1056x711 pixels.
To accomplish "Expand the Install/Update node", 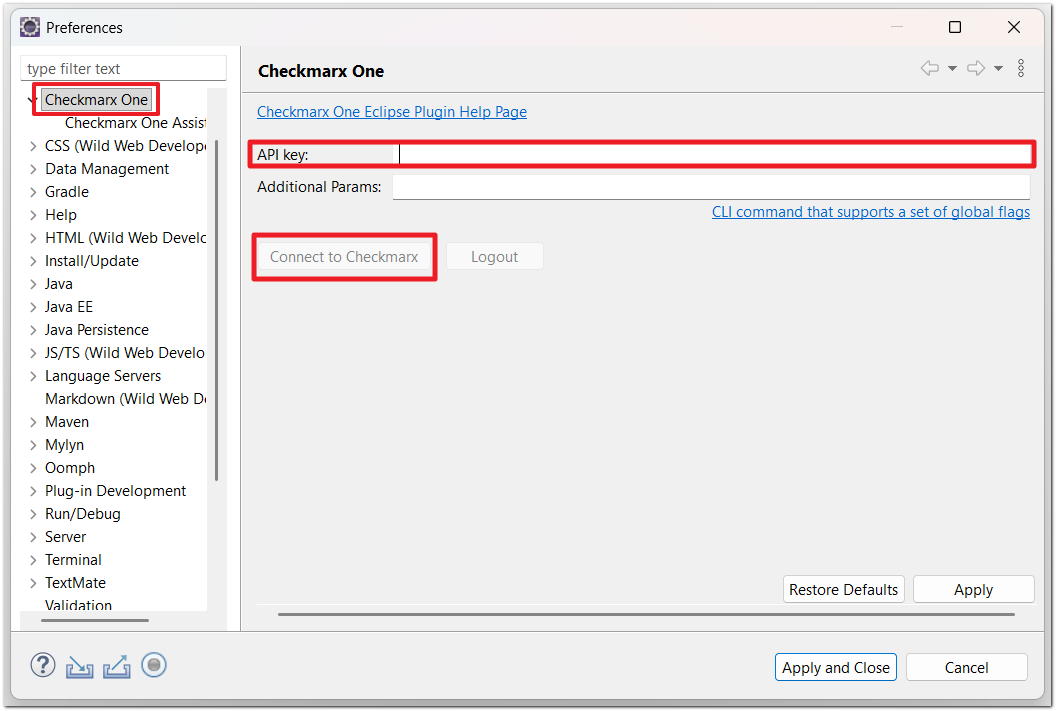I will point(33,261).
